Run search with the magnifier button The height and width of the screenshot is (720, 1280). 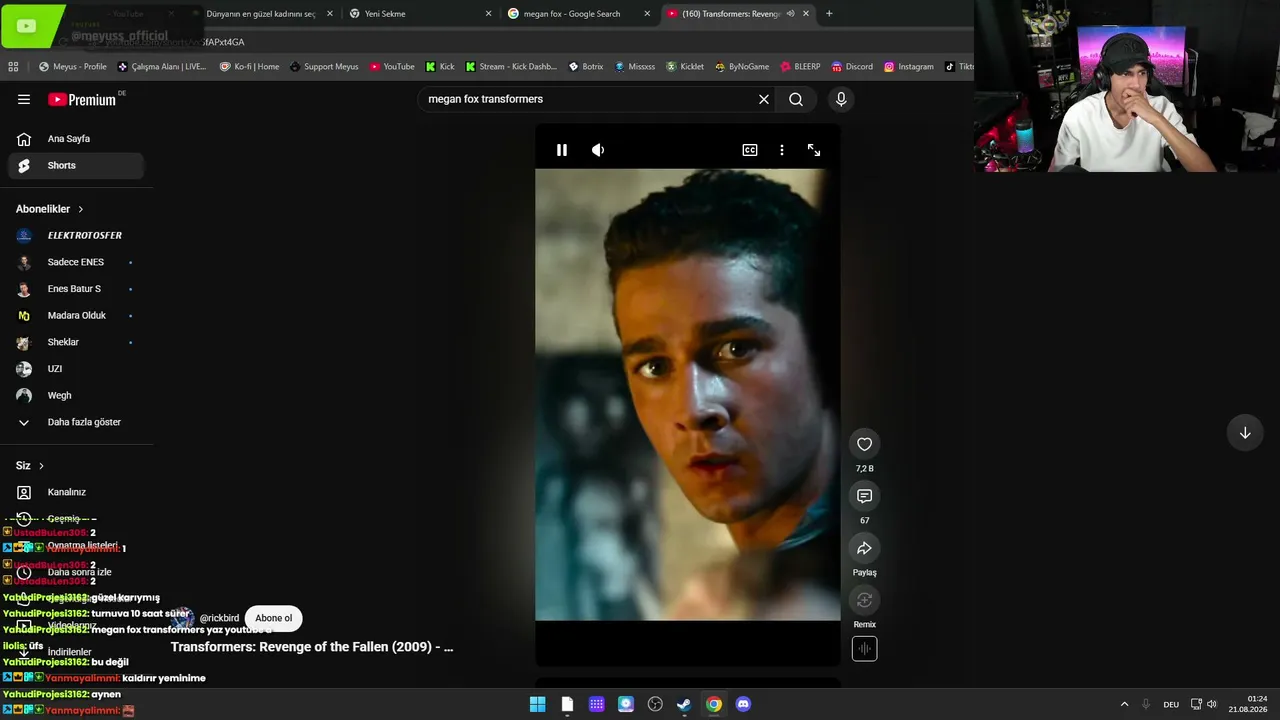(x=796, y=99)
